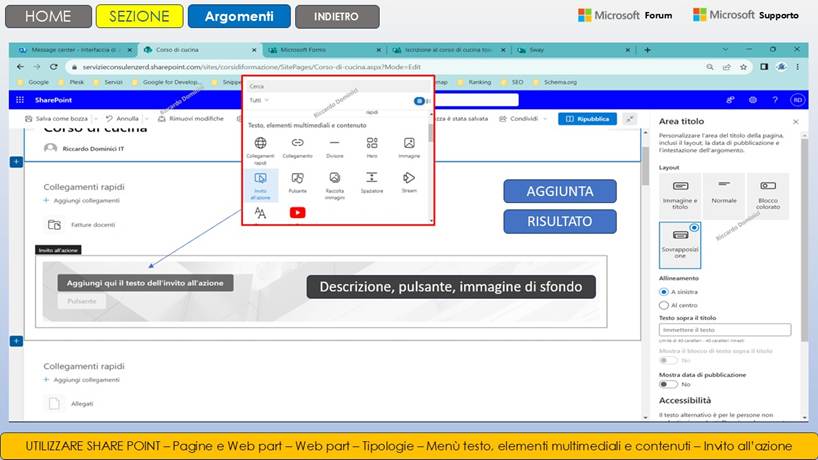Open the RD account avatar
This screenshot has height=460, width=818.
pos(797,100)
